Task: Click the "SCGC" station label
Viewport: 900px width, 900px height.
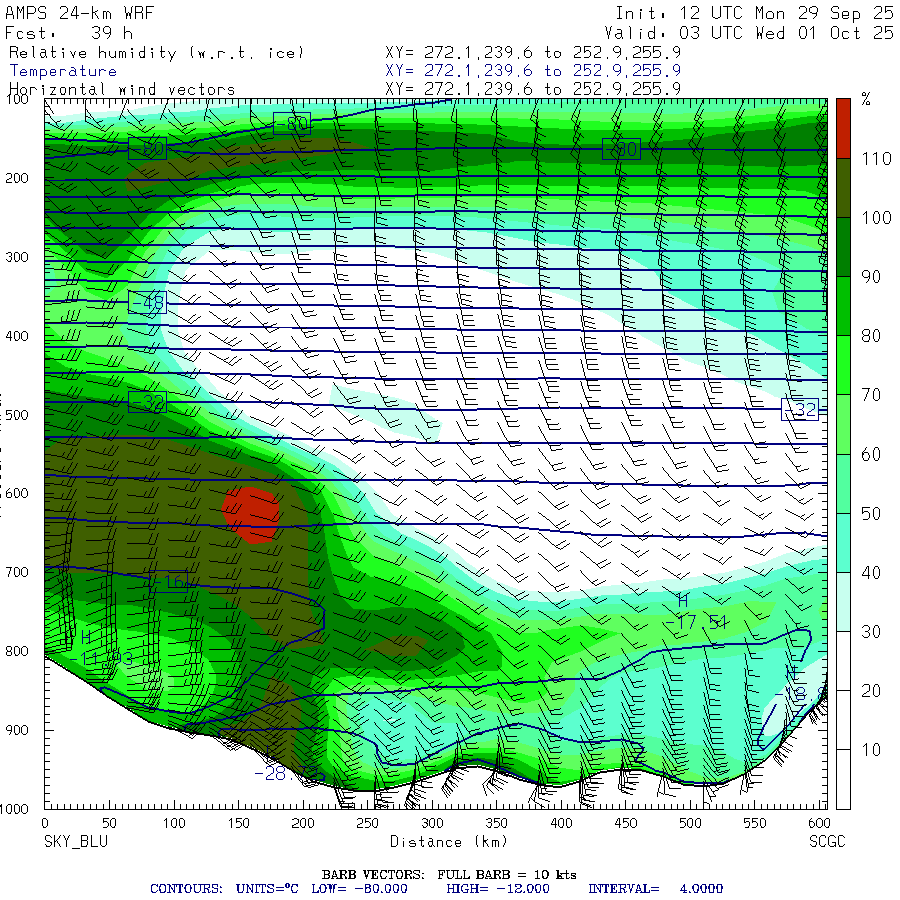Action: coord(827,841)
